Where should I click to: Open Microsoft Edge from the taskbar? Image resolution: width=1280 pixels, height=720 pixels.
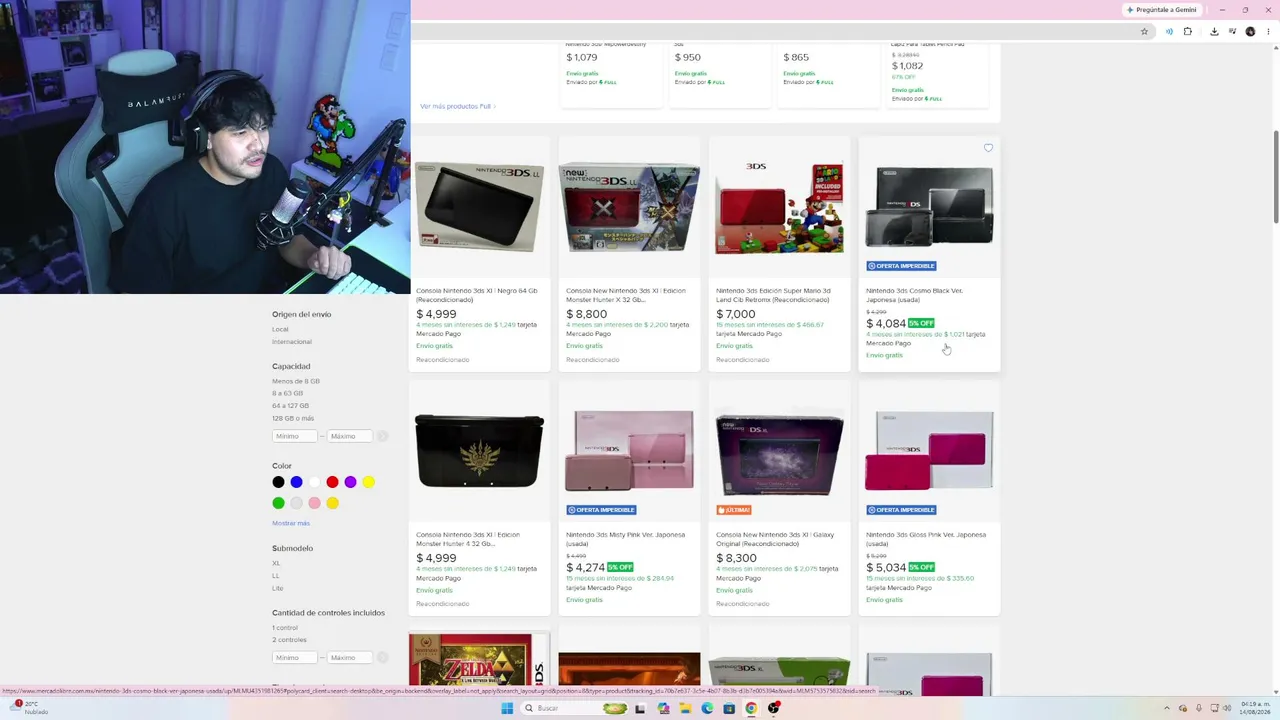[x=707, y=708]
